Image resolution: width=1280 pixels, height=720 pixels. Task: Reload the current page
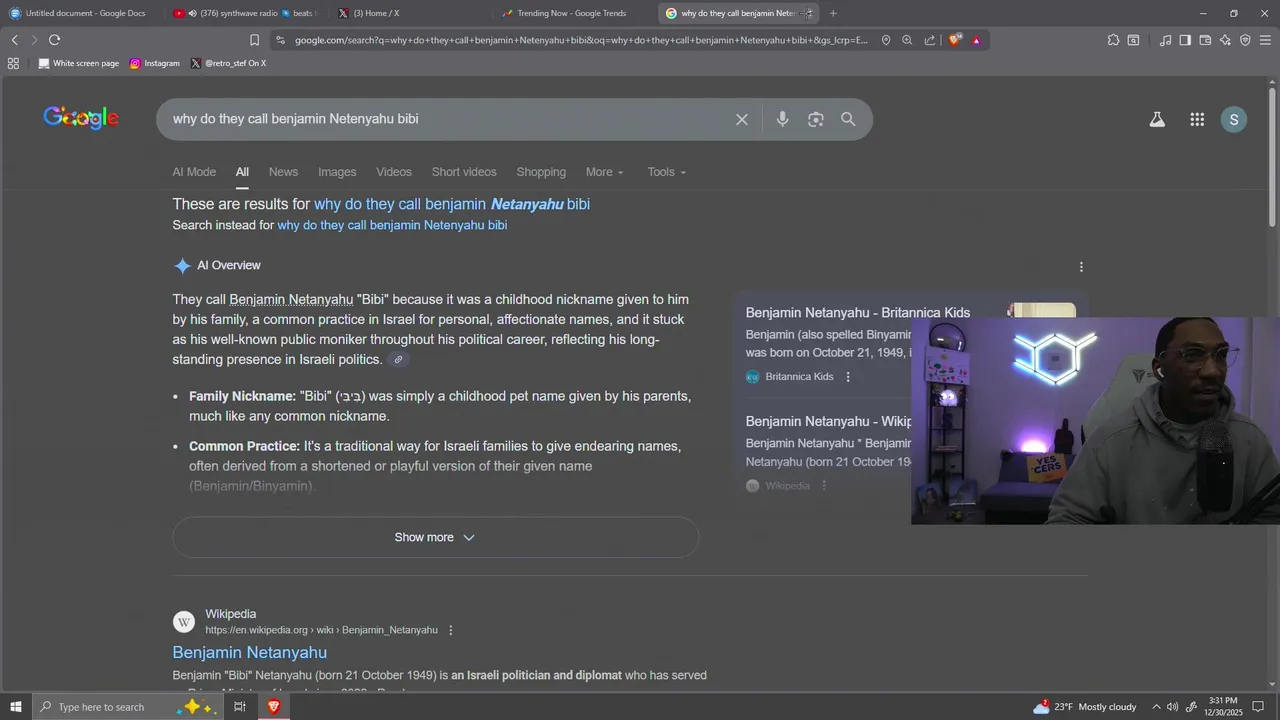(x=54, y=40)
